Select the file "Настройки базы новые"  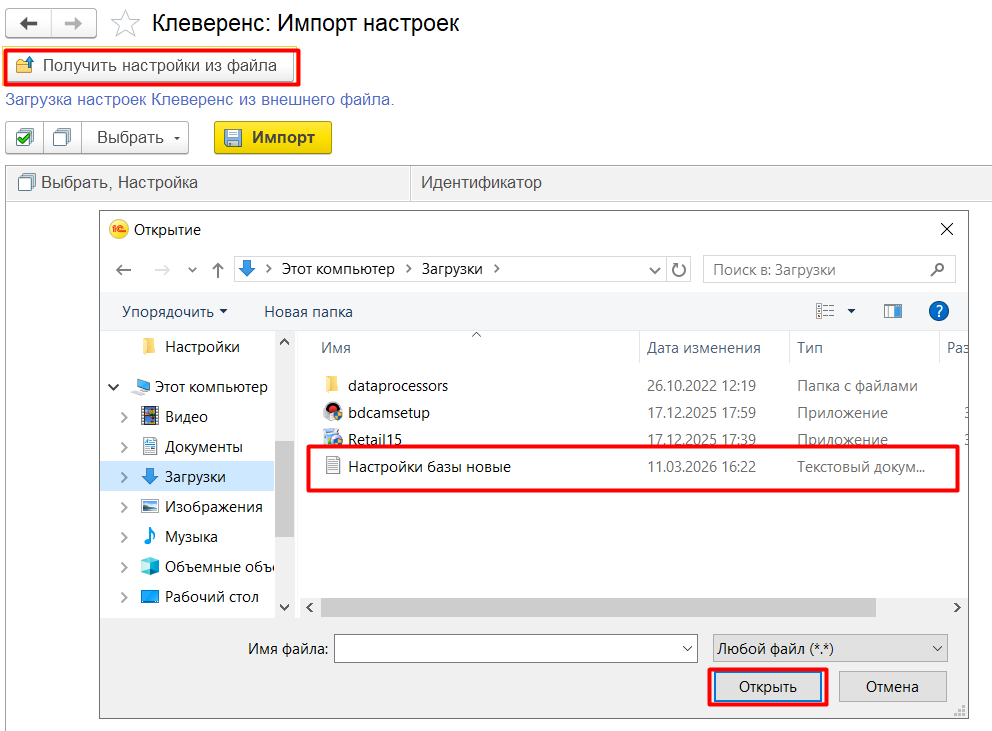(x=633, y=467)
